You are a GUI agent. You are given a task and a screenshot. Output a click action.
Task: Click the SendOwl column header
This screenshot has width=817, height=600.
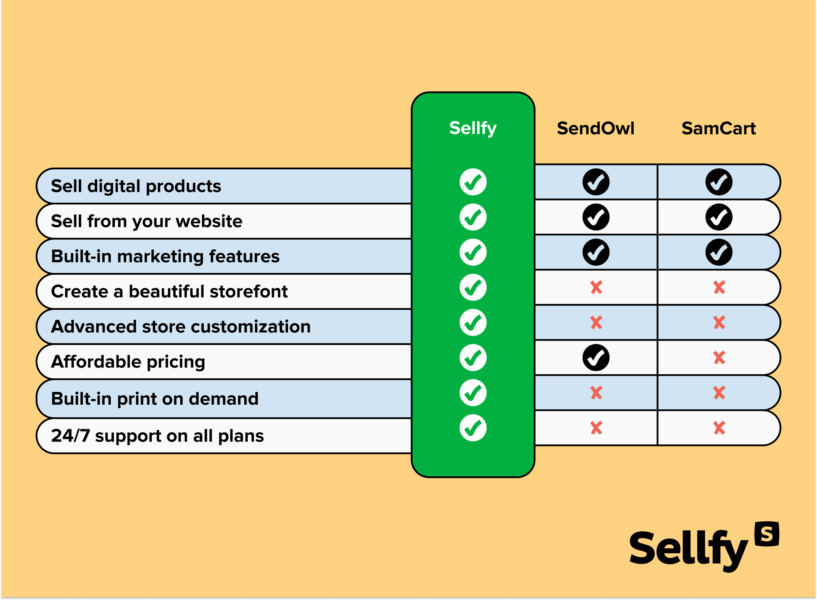click(x=596, y=129)
